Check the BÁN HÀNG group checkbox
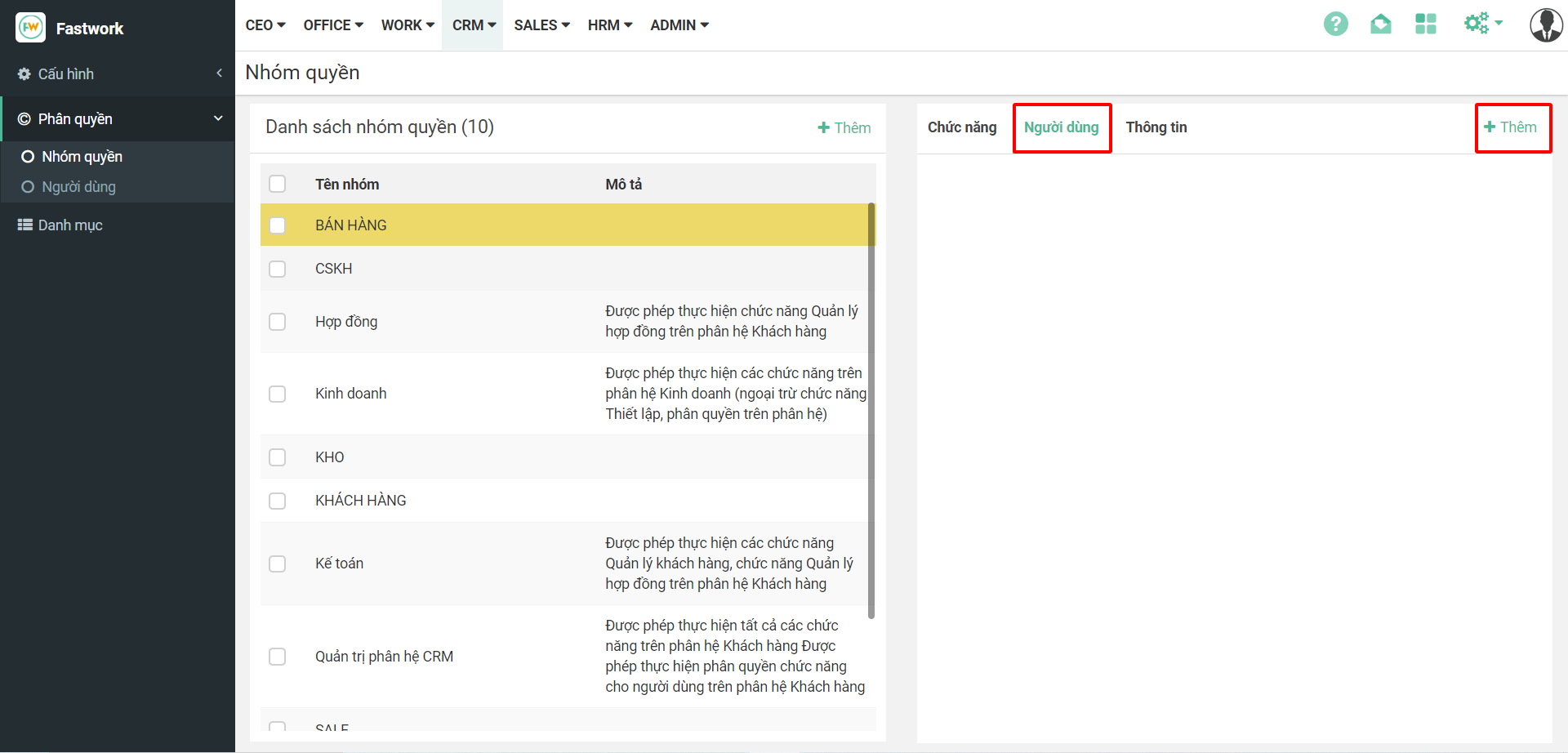Viewport: 1568px width, 753px height. pos(278,225)
